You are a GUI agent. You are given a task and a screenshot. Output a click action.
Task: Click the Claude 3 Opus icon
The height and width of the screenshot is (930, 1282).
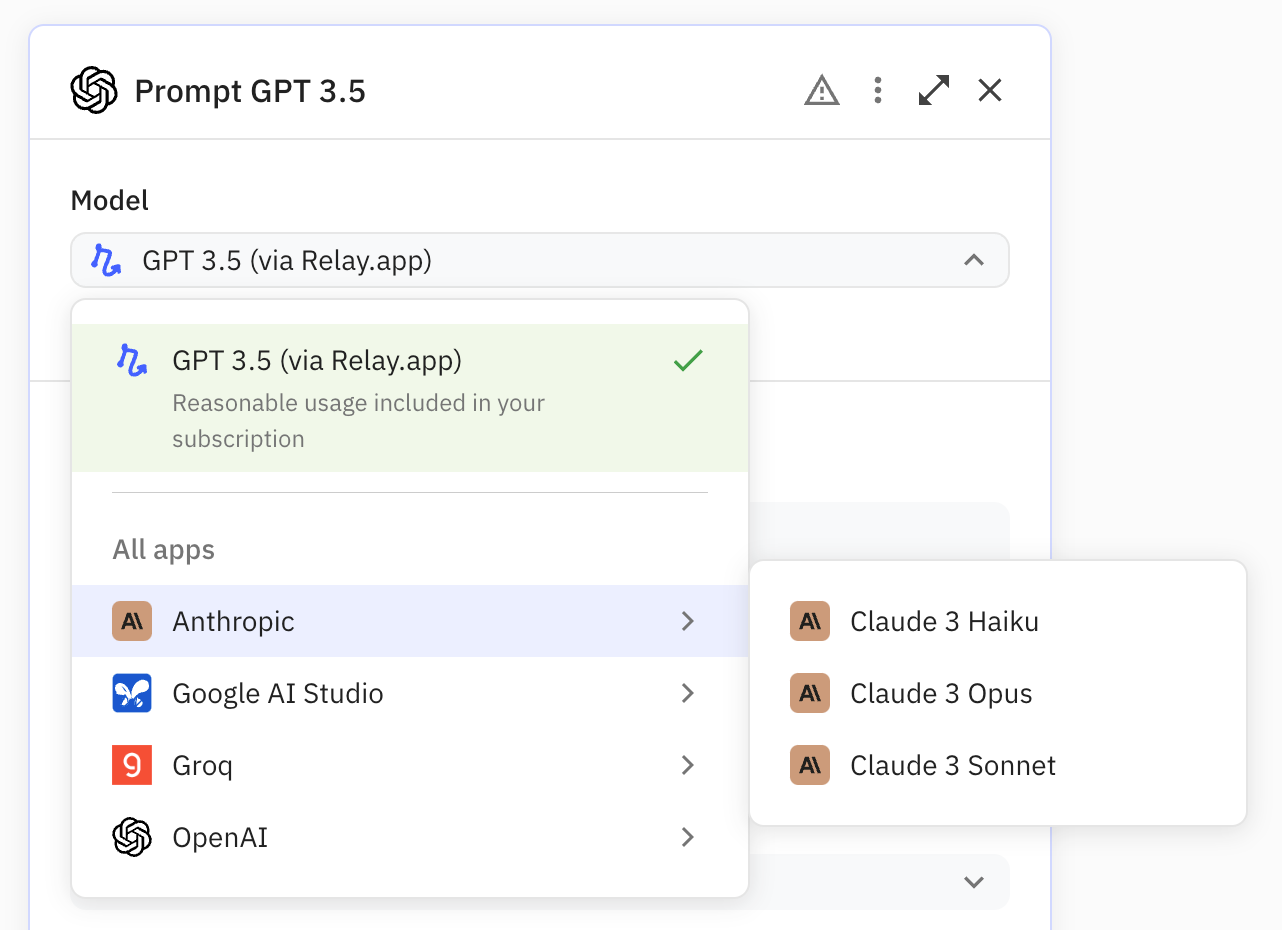[x=810, y=693]
